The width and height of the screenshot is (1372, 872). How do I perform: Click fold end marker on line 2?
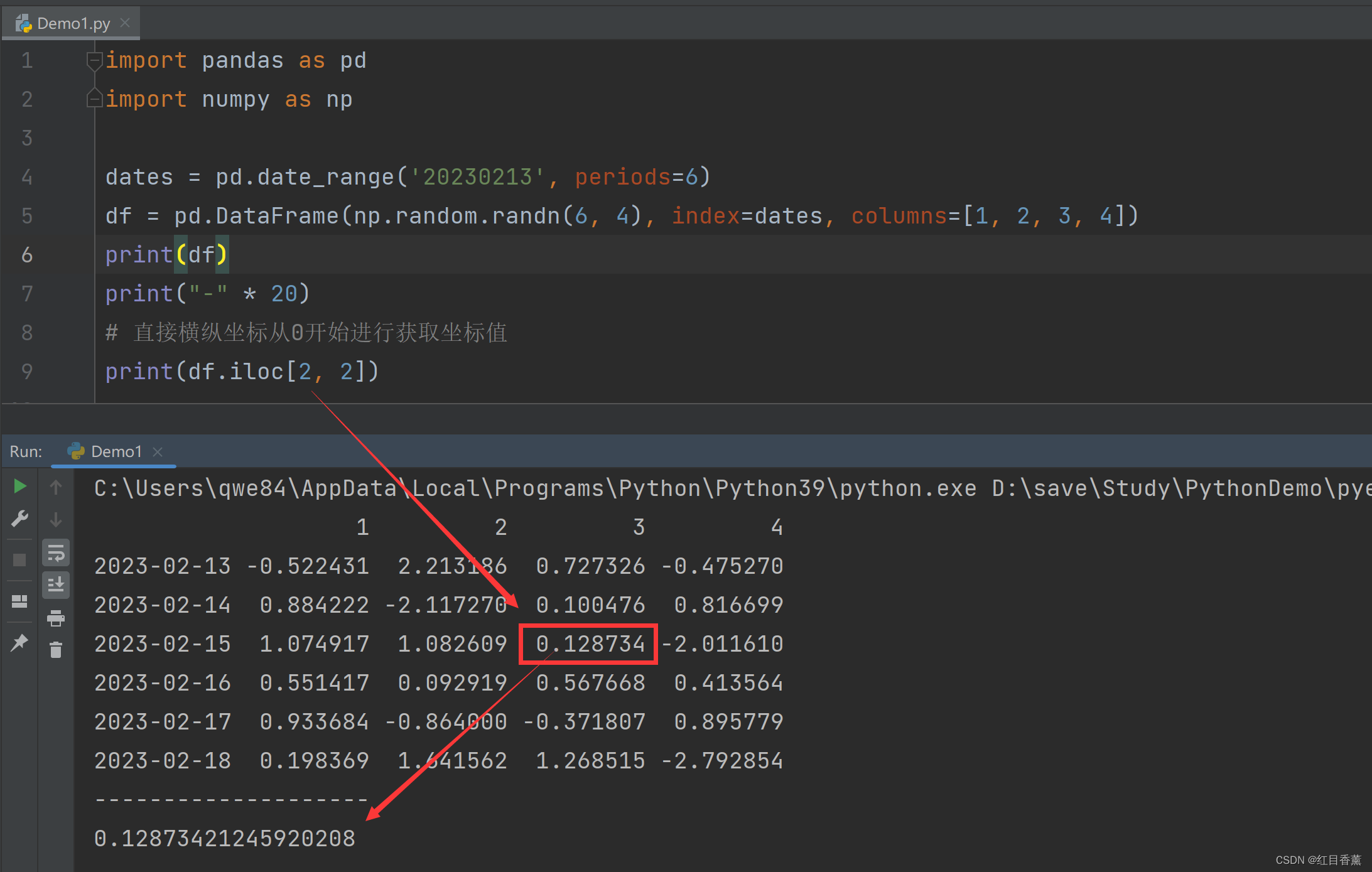94,99
